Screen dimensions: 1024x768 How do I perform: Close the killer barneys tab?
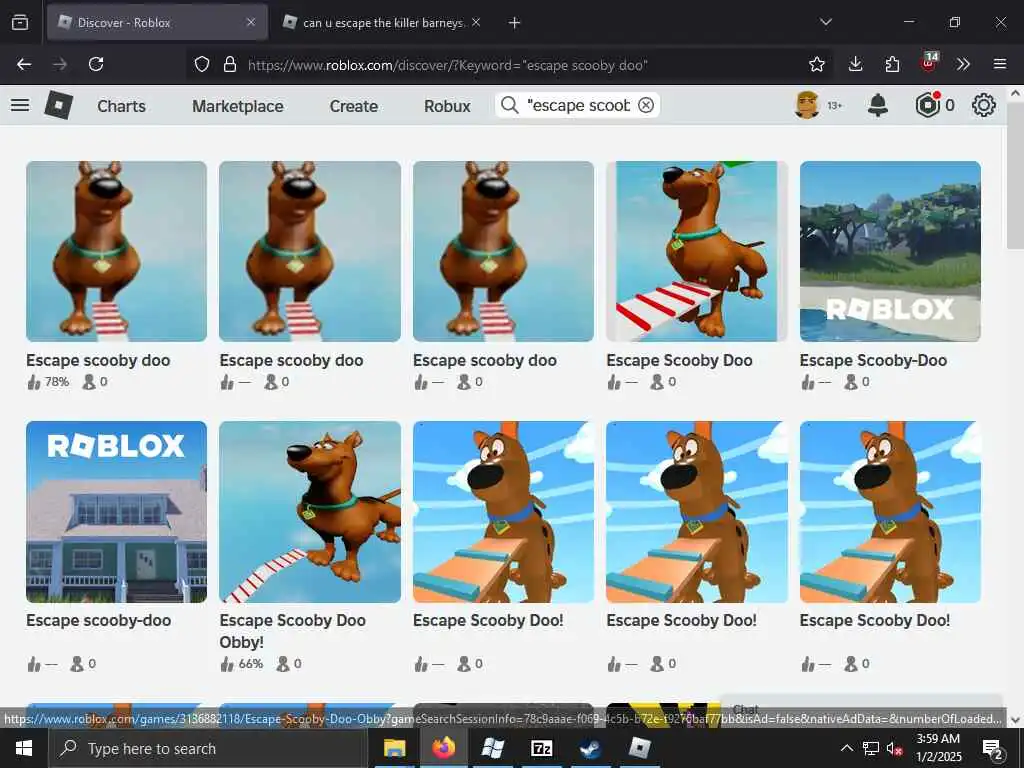(476, 22)
